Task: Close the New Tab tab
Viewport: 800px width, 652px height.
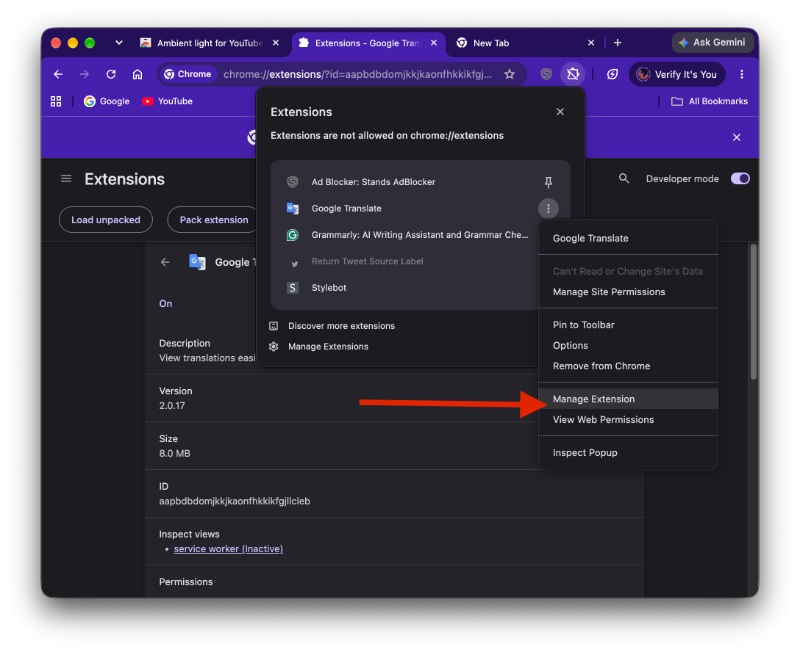Action: point(591,43)
